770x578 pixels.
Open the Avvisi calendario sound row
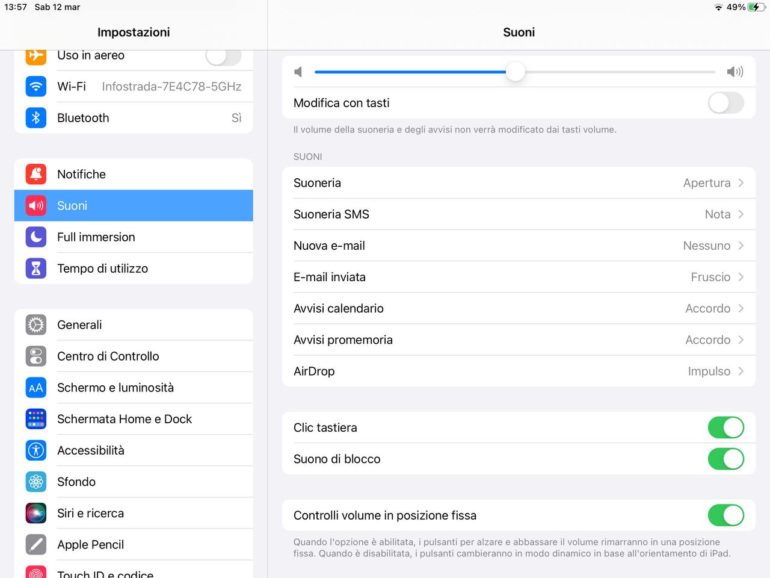pos(519,308)
